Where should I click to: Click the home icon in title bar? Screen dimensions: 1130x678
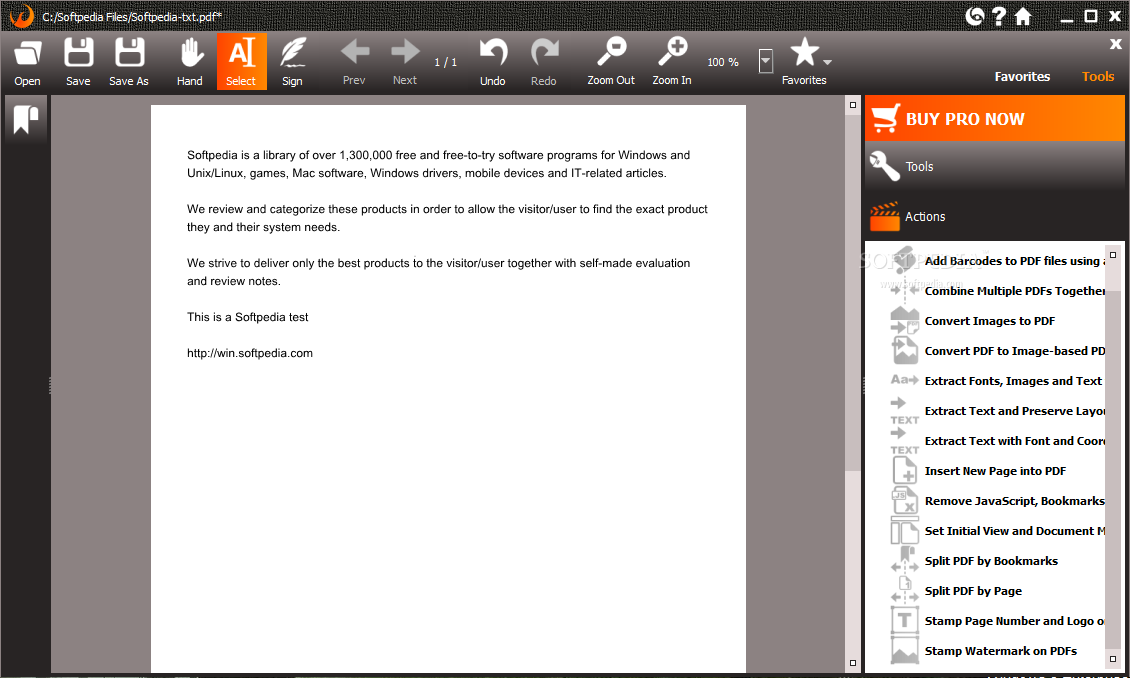point(1023,16)
